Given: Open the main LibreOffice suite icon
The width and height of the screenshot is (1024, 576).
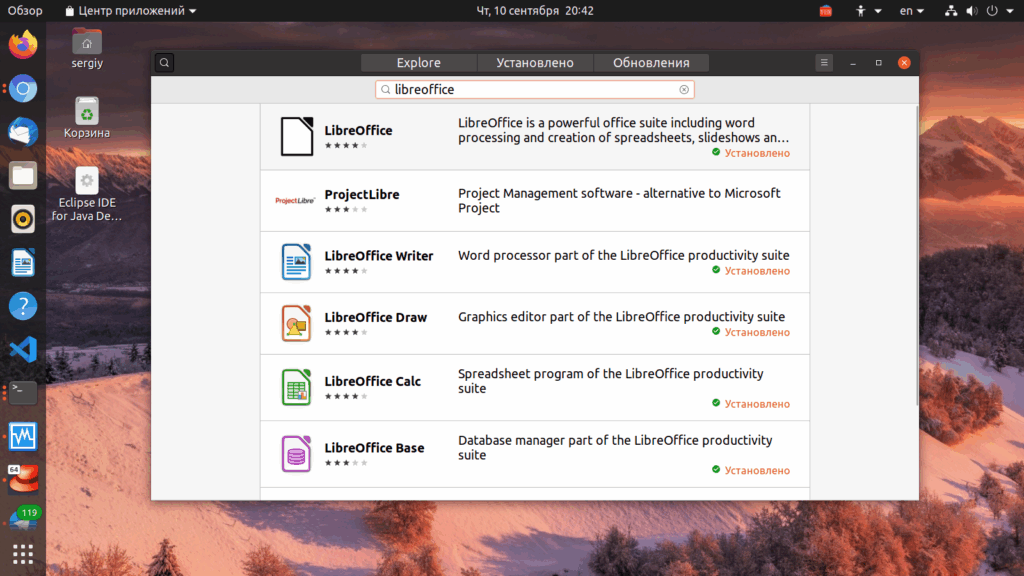Looking at the screenshot, I should [x=296, y=136].
